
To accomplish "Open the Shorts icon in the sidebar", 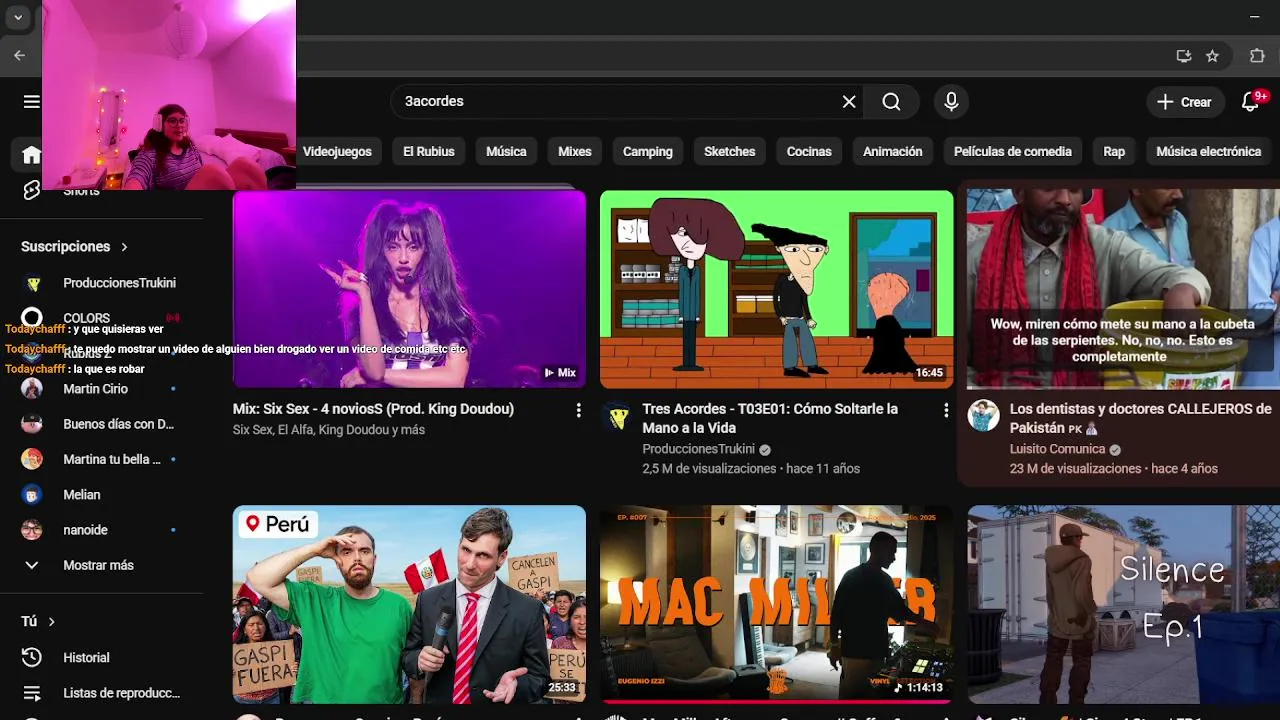I will (x=31, y=190).
